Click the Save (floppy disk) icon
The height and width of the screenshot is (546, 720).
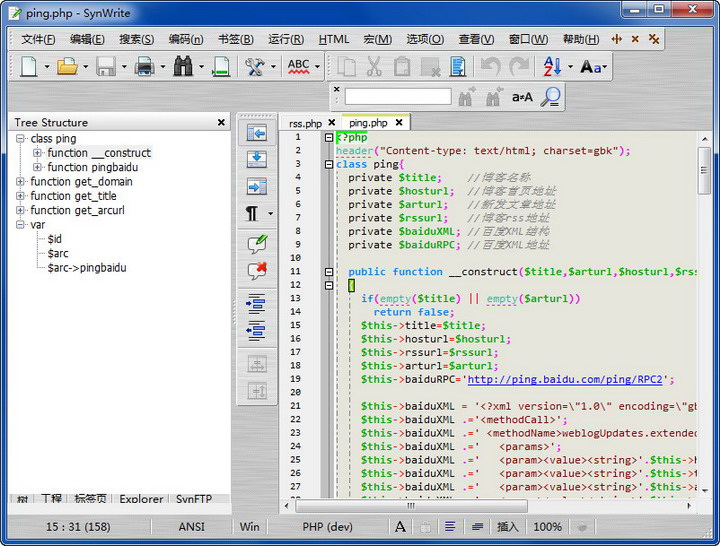pos(105,67)
